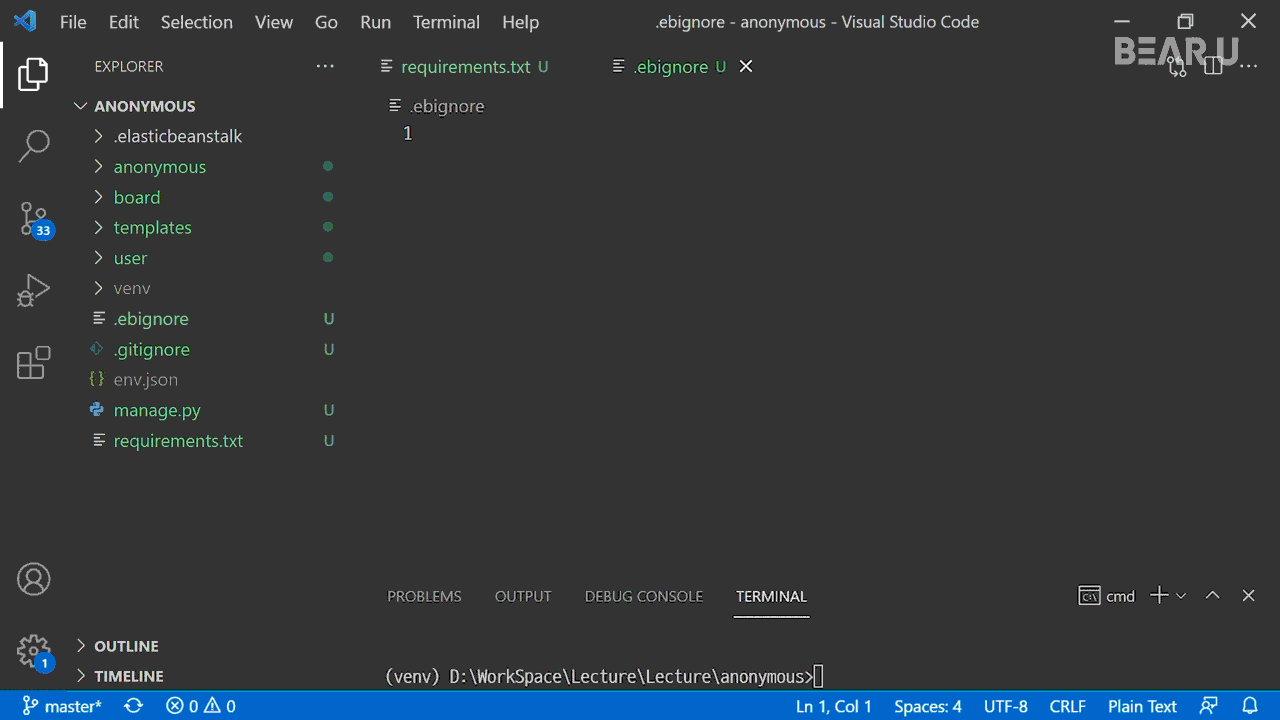Image resolution: width=1280 pixels, height=720 pixels.
Task: Create a new terminal with plus icon
Action: 1159,595
